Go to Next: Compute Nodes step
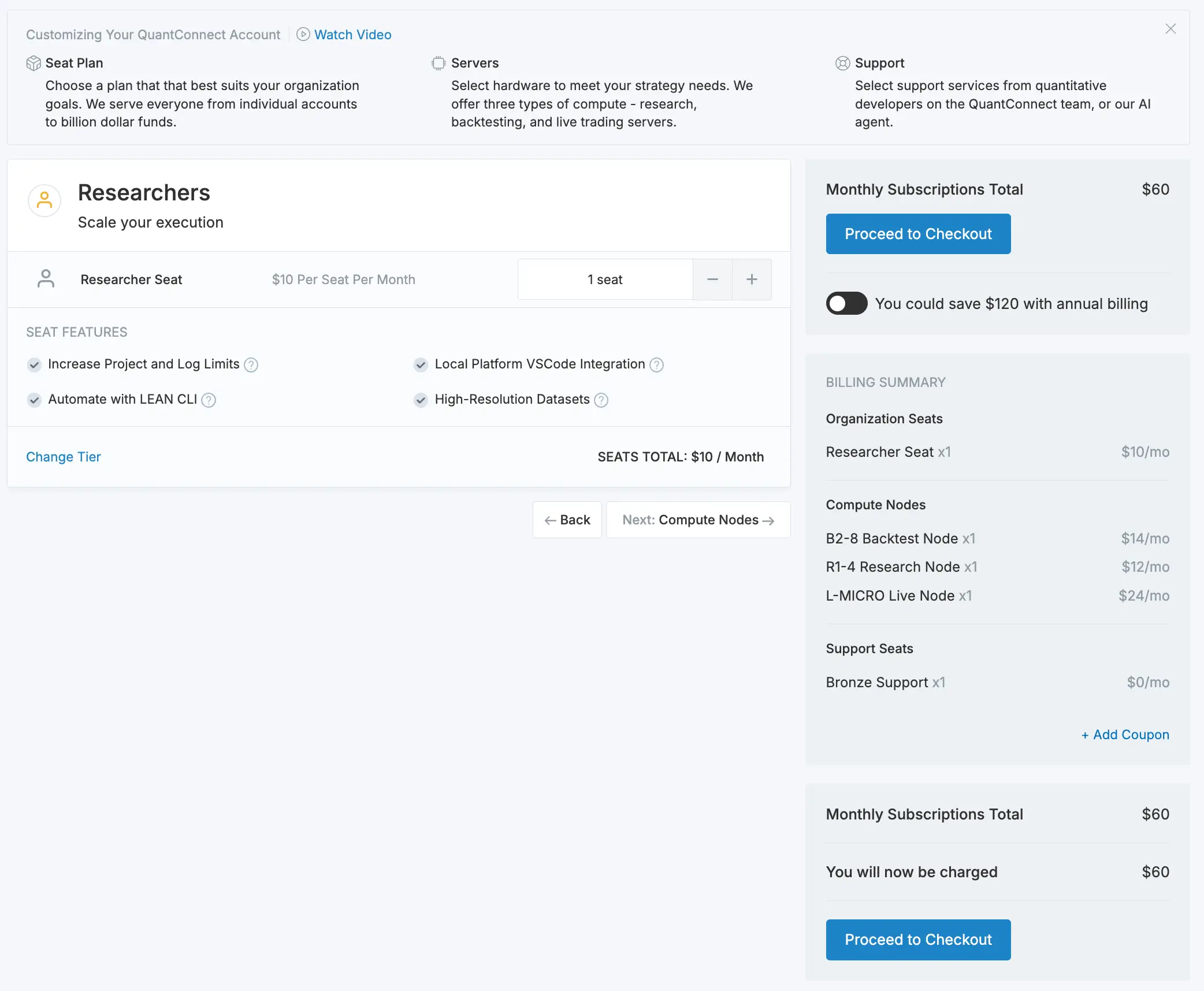The height and width of the screenshot is (991, 1204). 698,520
